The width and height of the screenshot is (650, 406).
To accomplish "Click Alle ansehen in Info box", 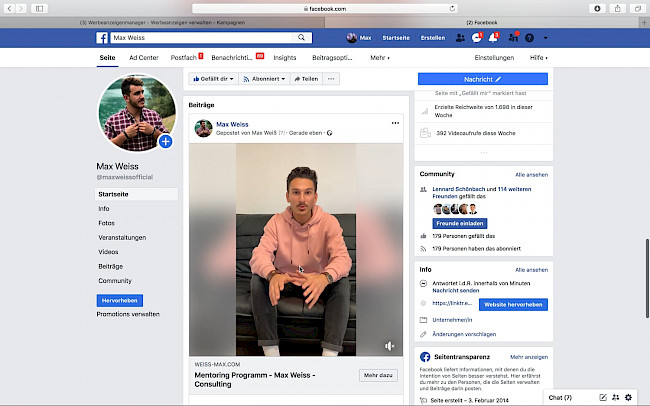I will [x=531, y=270].
